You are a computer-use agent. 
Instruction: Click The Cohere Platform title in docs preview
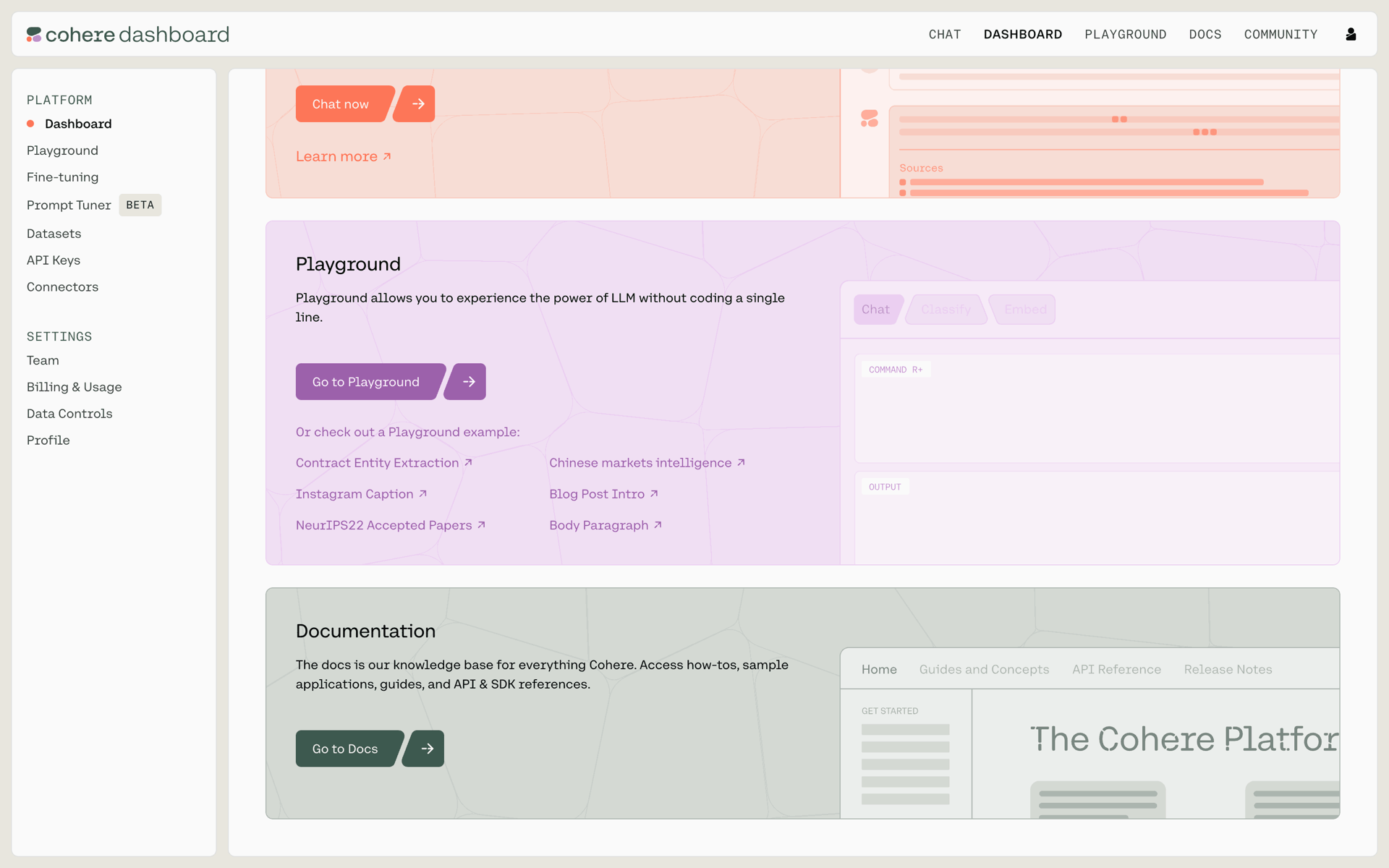[x=1184, y=739]
